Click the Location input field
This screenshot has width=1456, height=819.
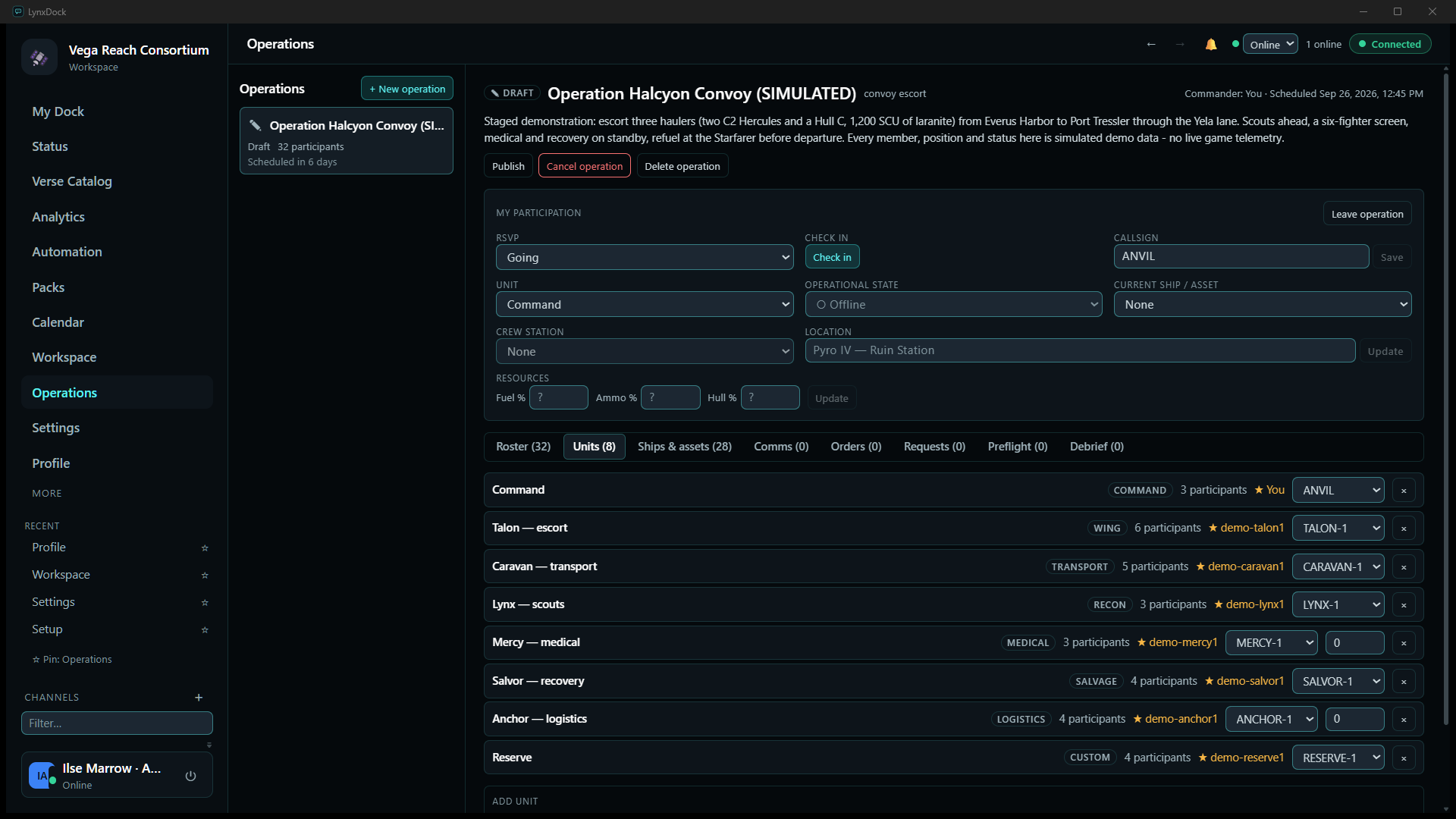click(1080, 350)
